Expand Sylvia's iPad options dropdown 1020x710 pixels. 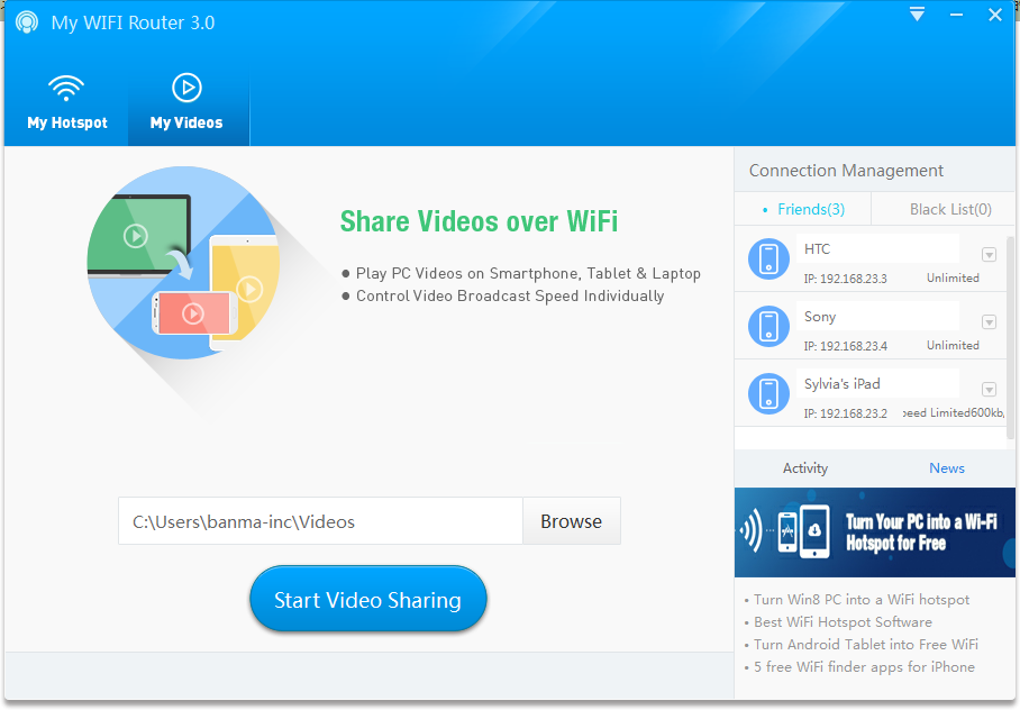click(x=989, y=389)
